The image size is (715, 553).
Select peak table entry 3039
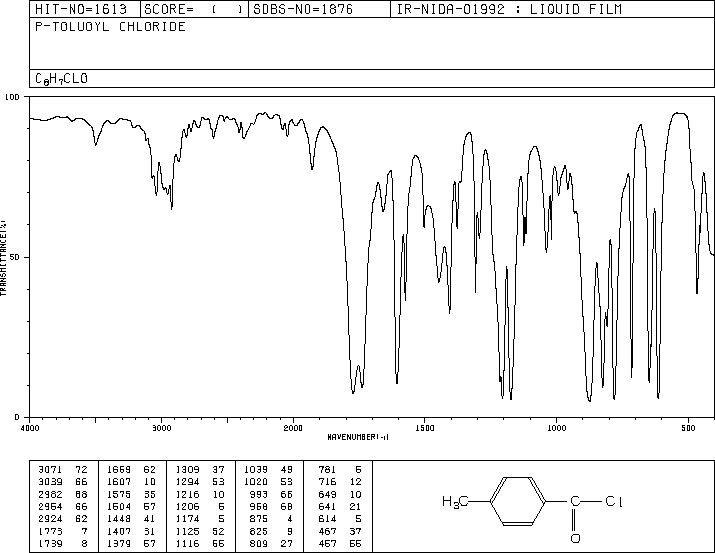[x=50, y=482]
